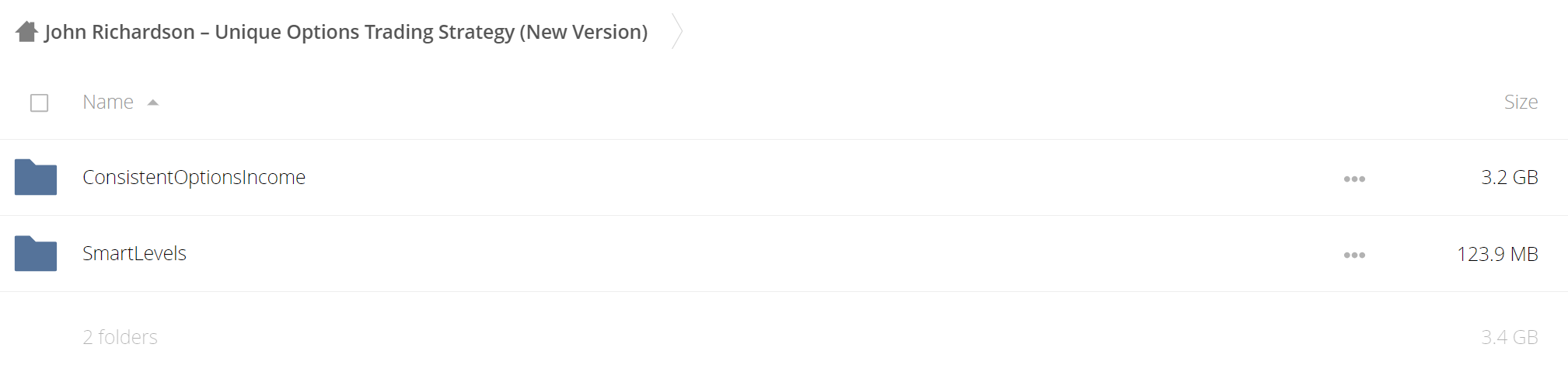
Task: Click the 2 folders summary text
Action: point(120,337)
